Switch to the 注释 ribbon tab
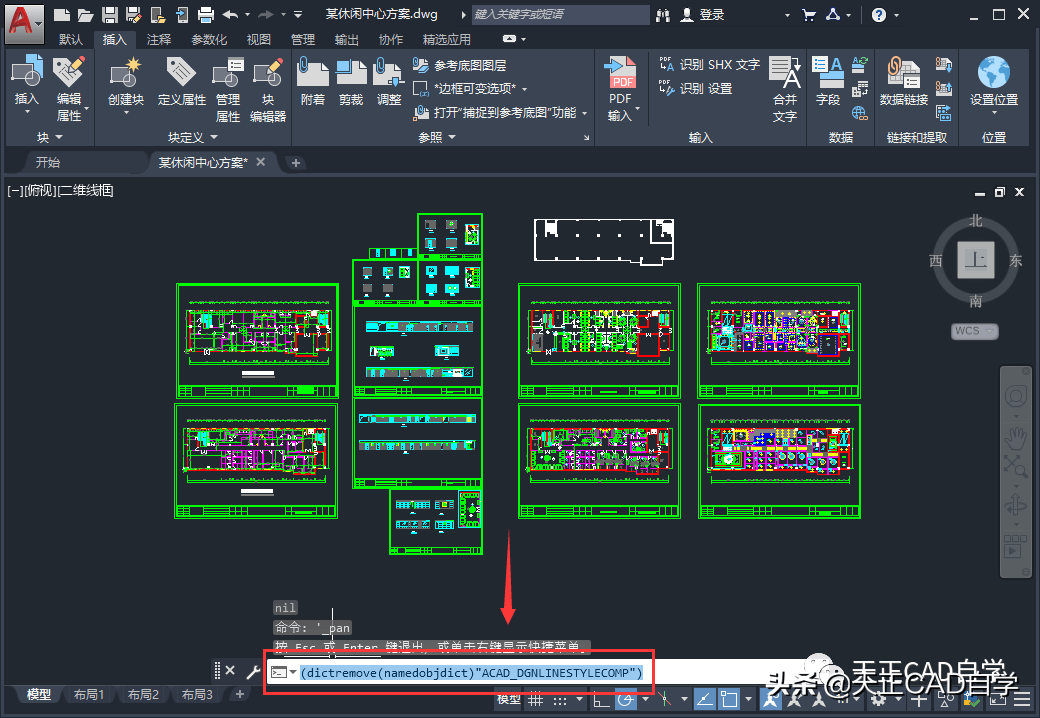 158,39
